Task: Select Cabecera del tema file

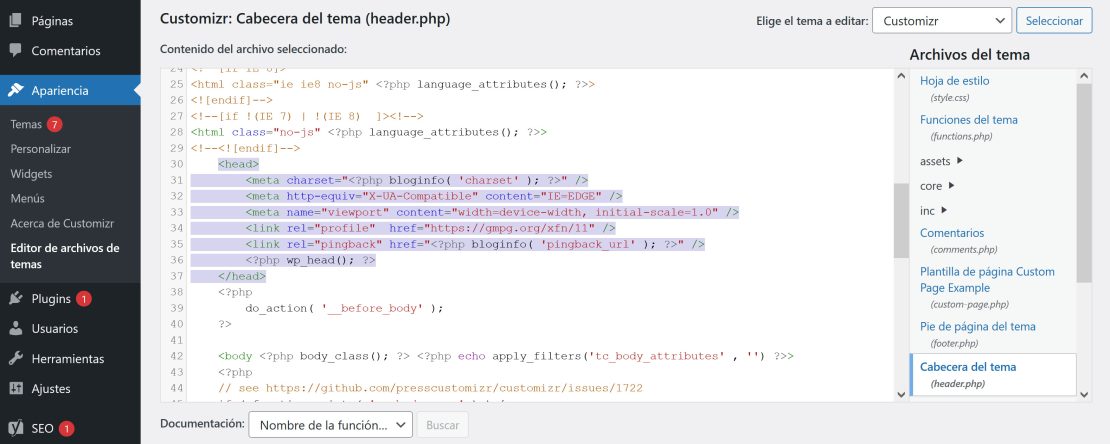Action: (x=992, y=375)
